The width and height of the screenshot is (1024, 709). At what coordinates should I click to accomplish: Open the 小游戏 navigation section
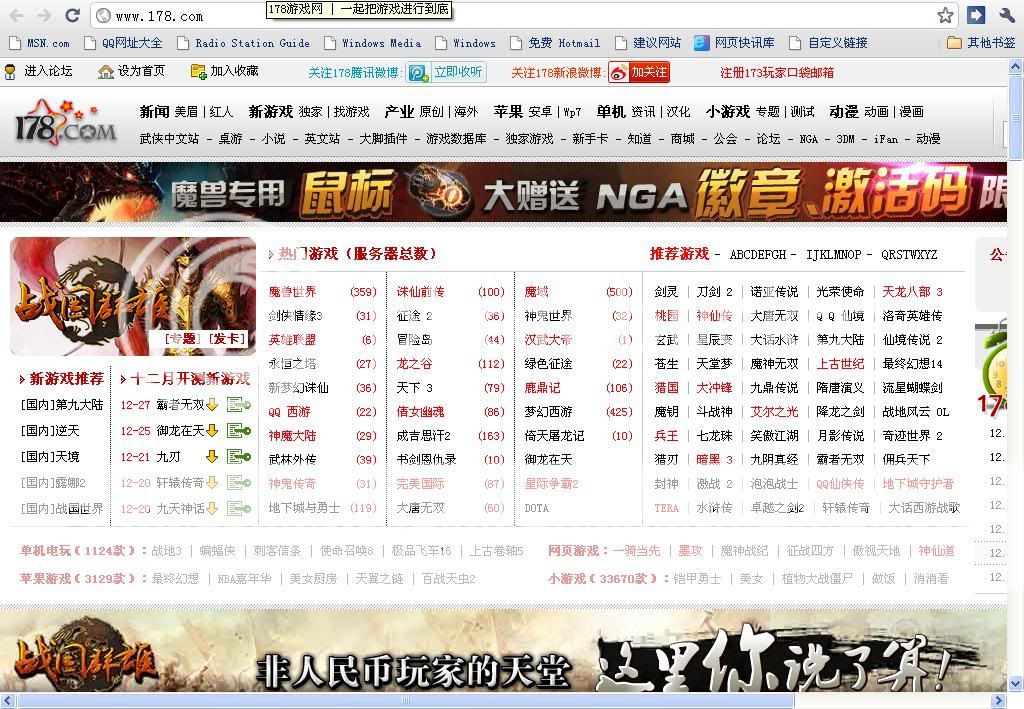[728, 112]
